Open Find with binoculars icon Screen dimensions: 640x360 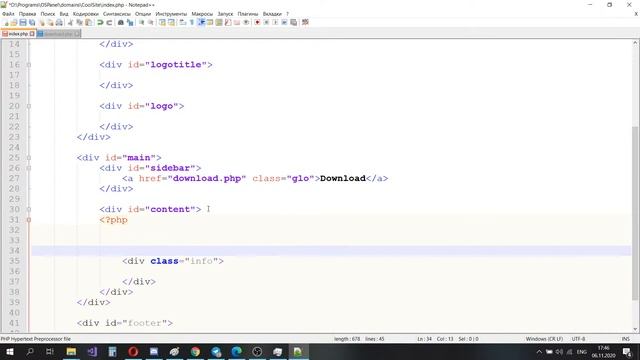click(121, 22)
